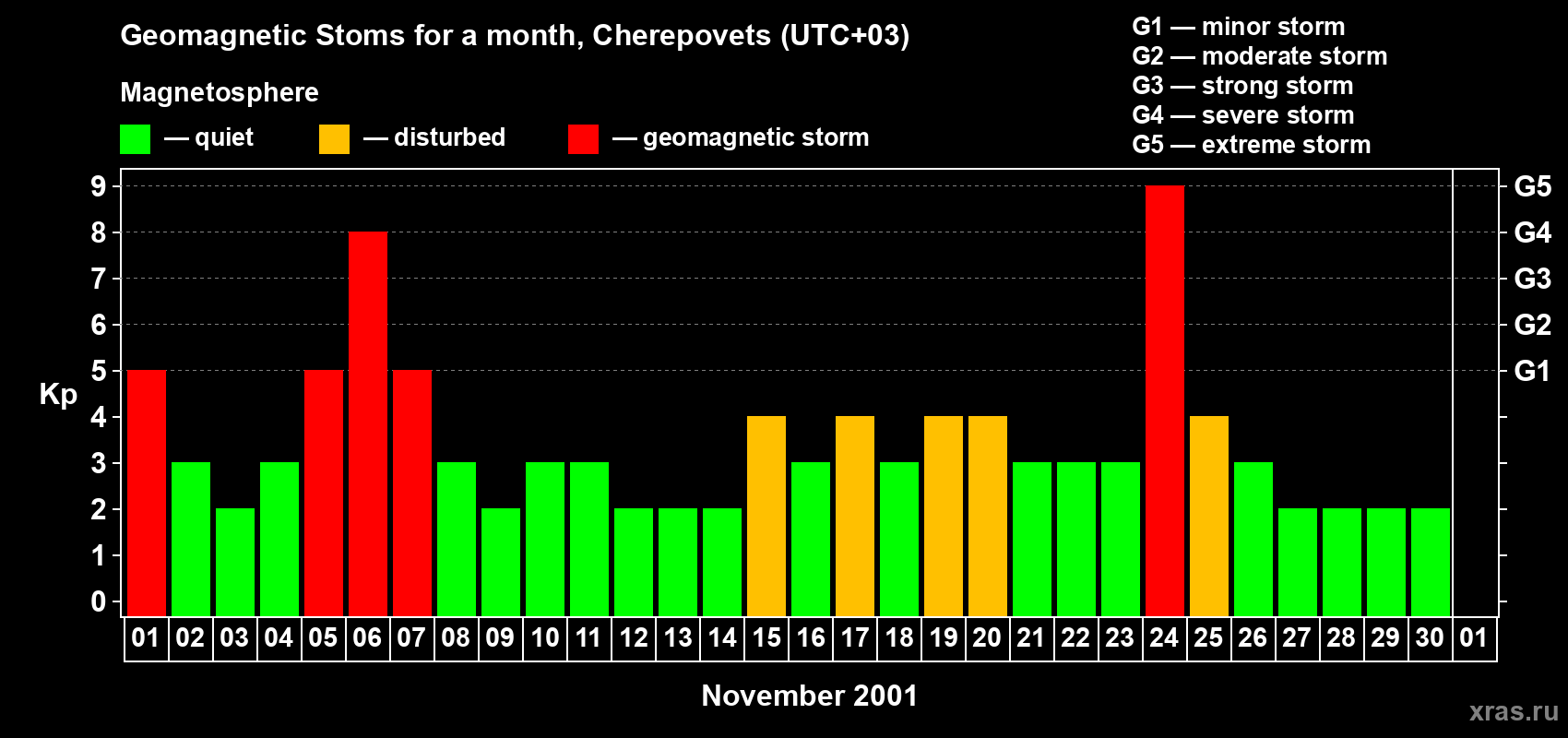Click the 'G1 — minor storm' legend line

1239,27
